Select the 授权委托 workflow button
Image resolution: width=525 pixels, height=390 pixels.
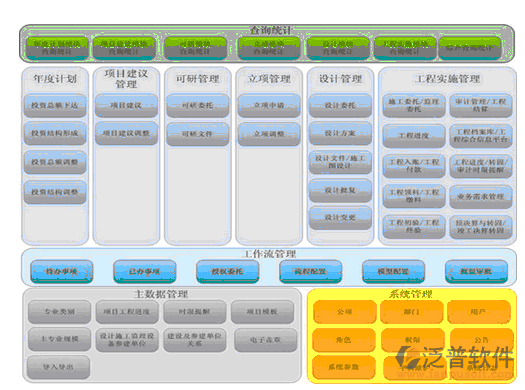point(227,271)
